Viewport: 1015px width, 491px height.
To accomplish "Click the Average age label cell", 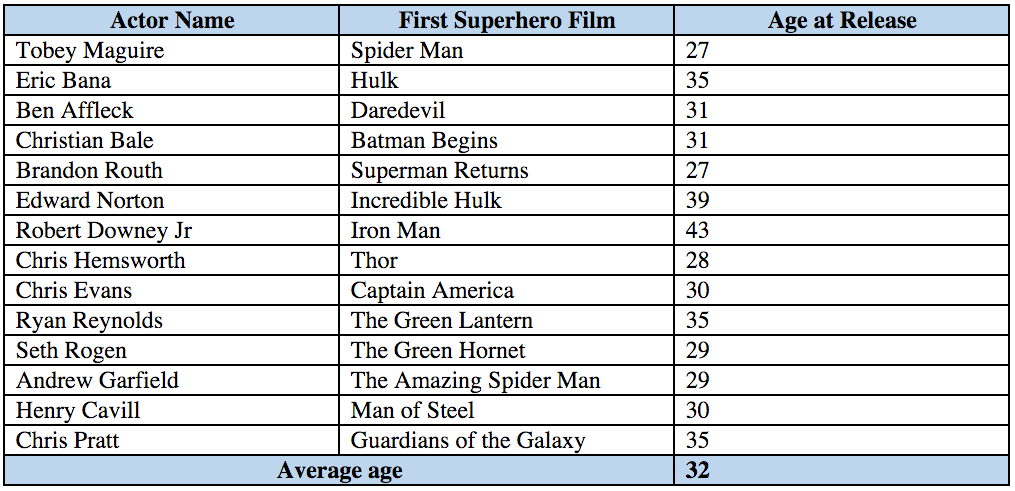I will [340, 471].
